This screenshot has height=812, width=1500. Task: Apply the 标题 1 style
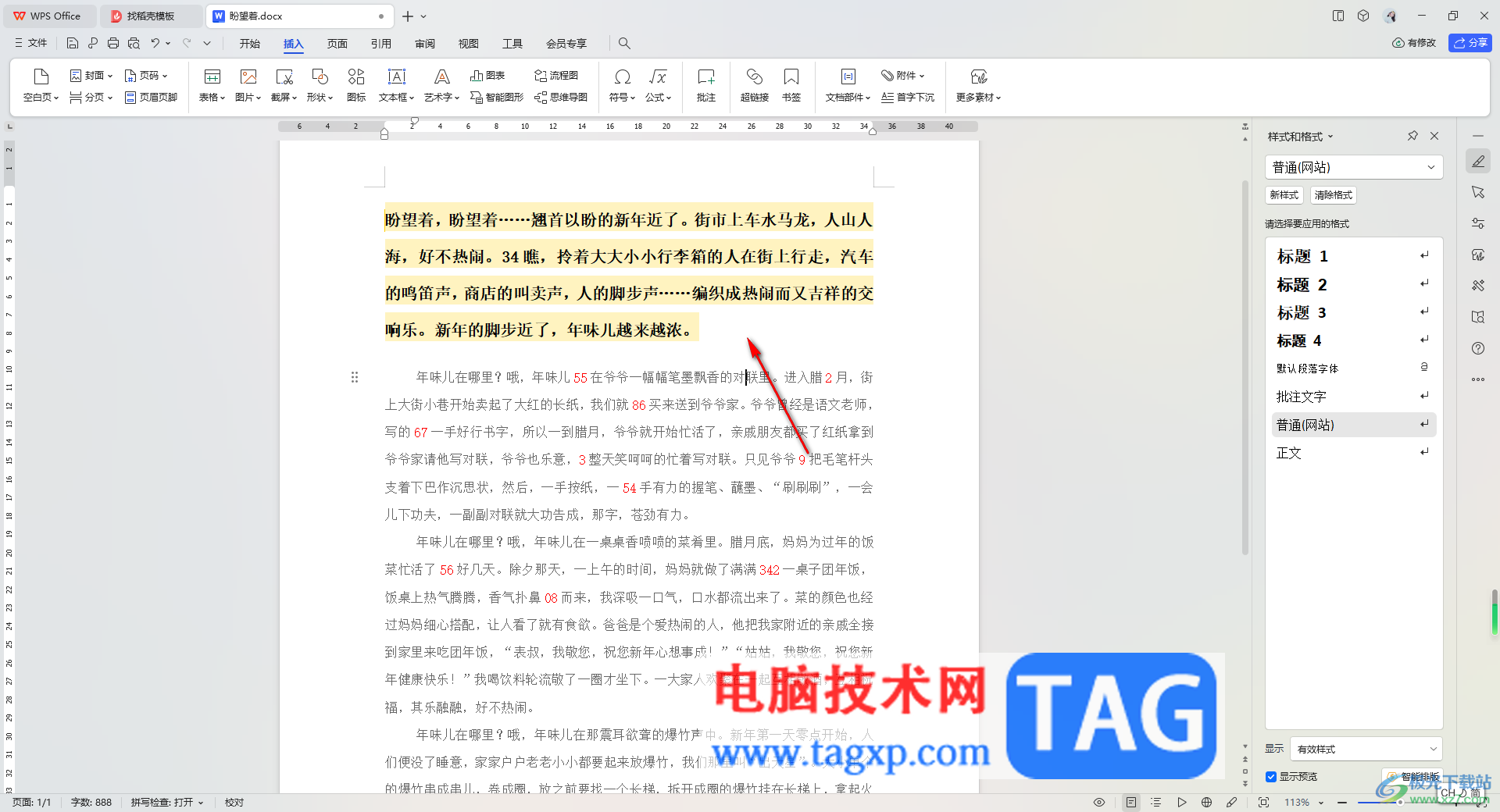[1353, 256]
